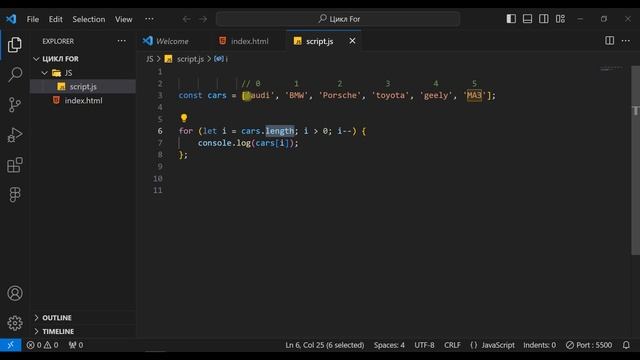The image size is (640, 360).
Task: Change encoding via UTF-8 status item
Action: point(424,345)
